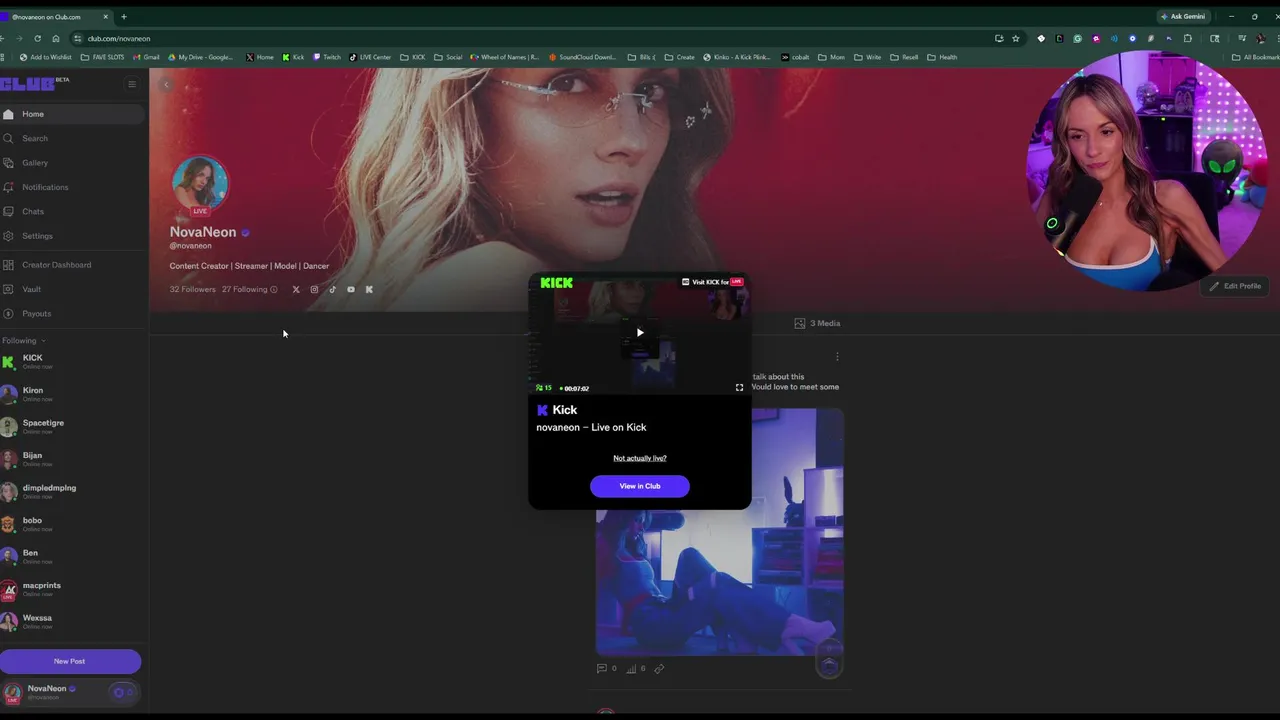
Task: Open the Kick social link on the profile
Action: click(369, 290)
